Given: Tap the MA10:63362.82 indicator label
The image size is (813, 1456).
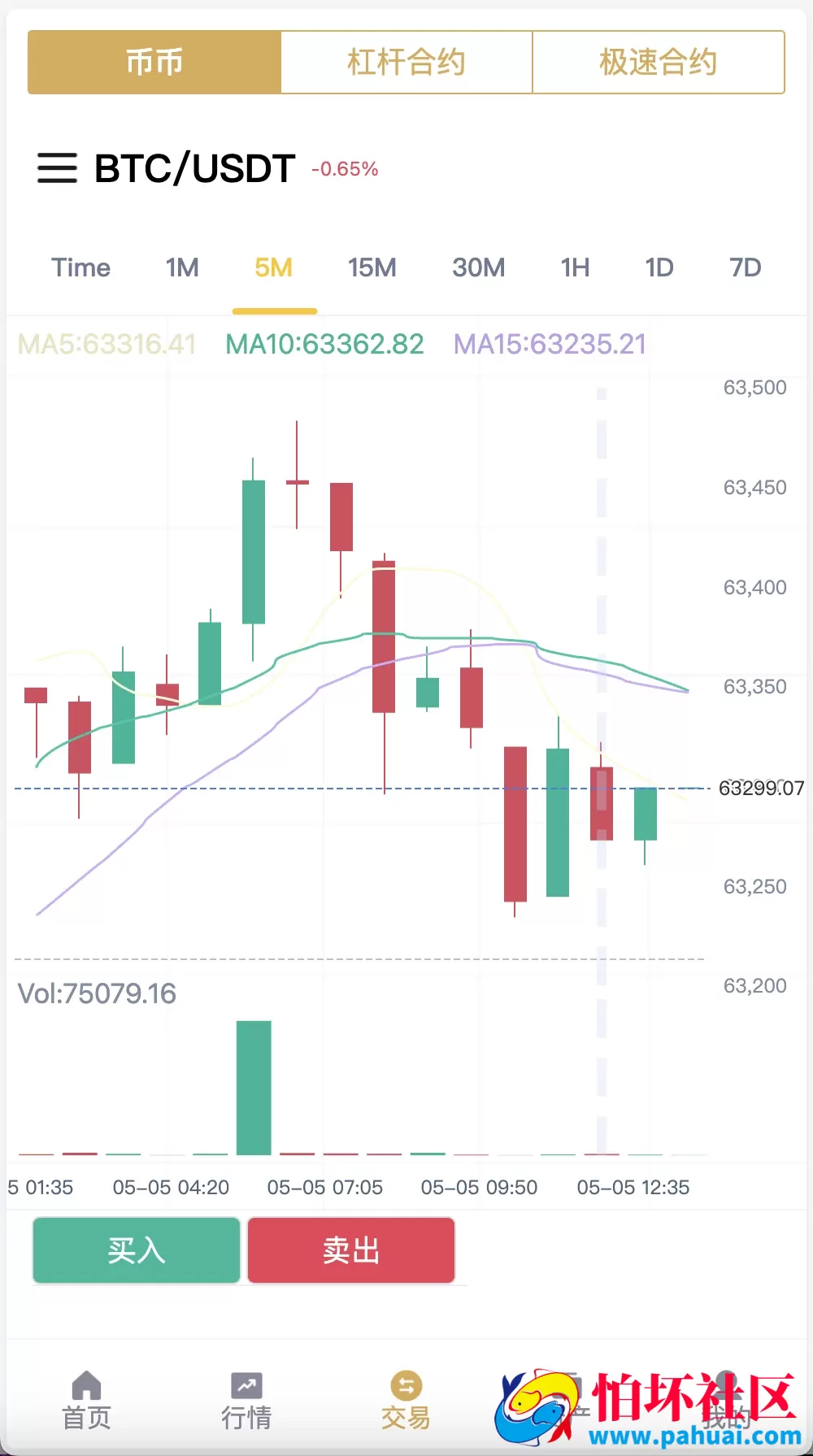Looking at the screenshot, I should [x=324, y=344].
